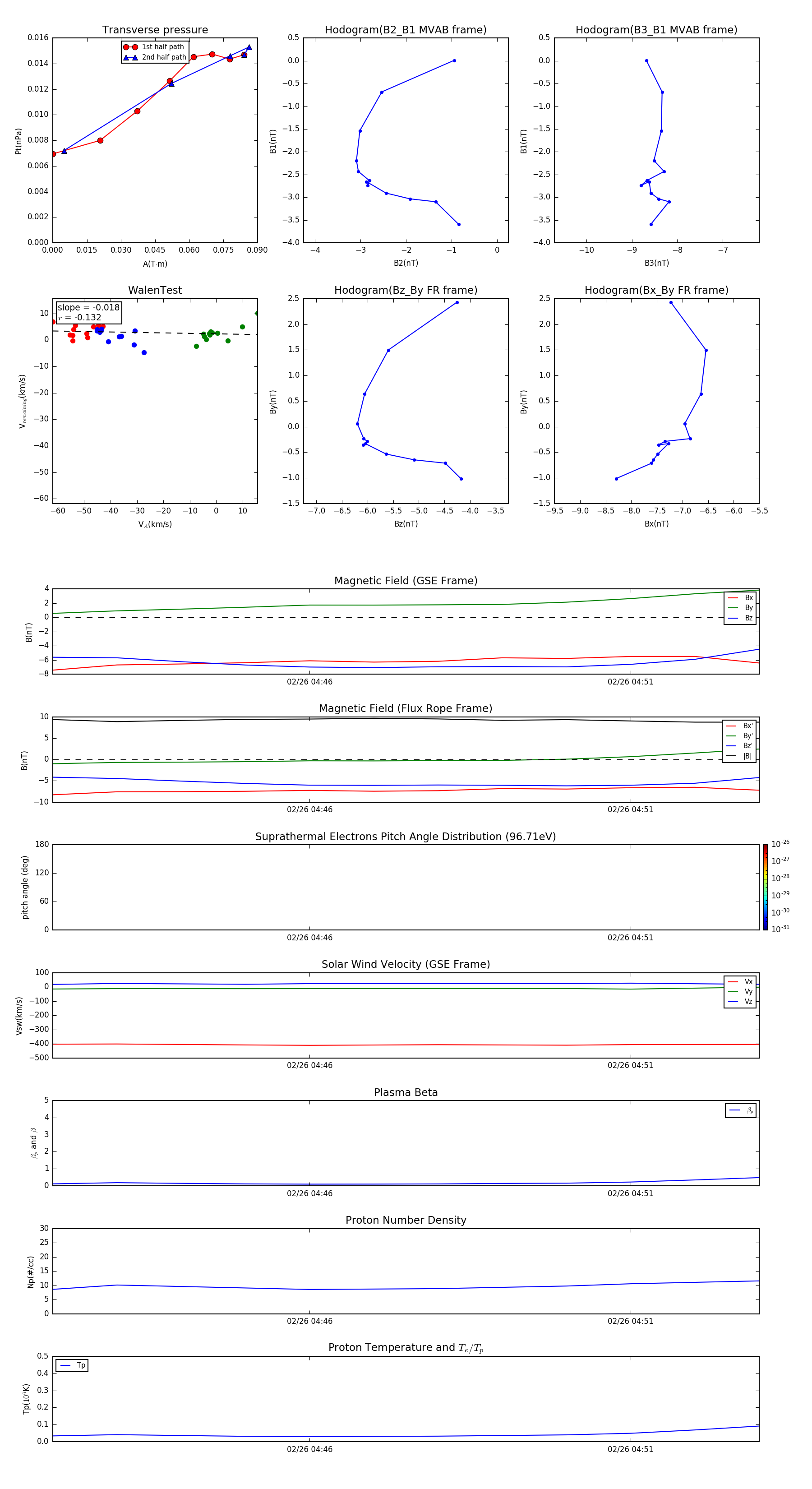Click the Np(#/cc) axis label
The image size is (812, 1489).
(31, 1272)
